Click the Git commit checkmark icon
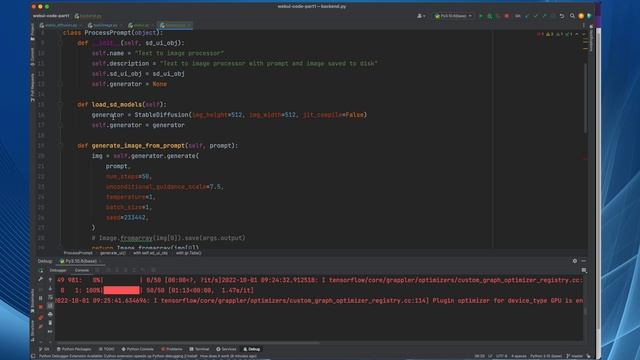 535,16
